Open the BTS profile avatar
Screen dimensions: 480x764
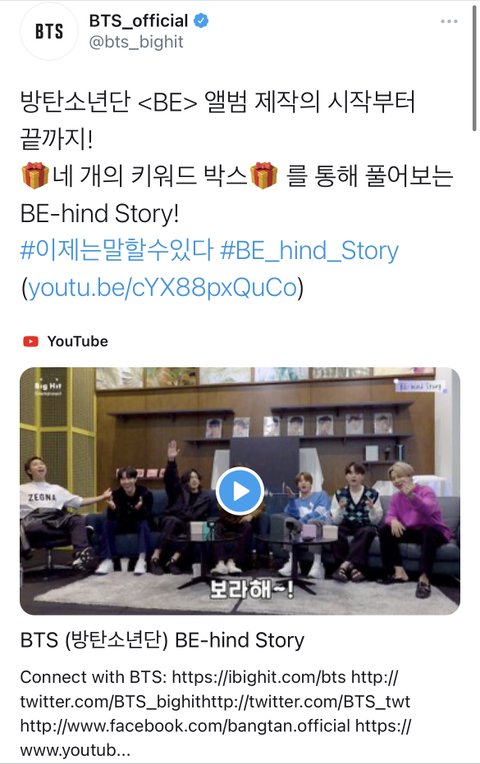click(49, 31)
